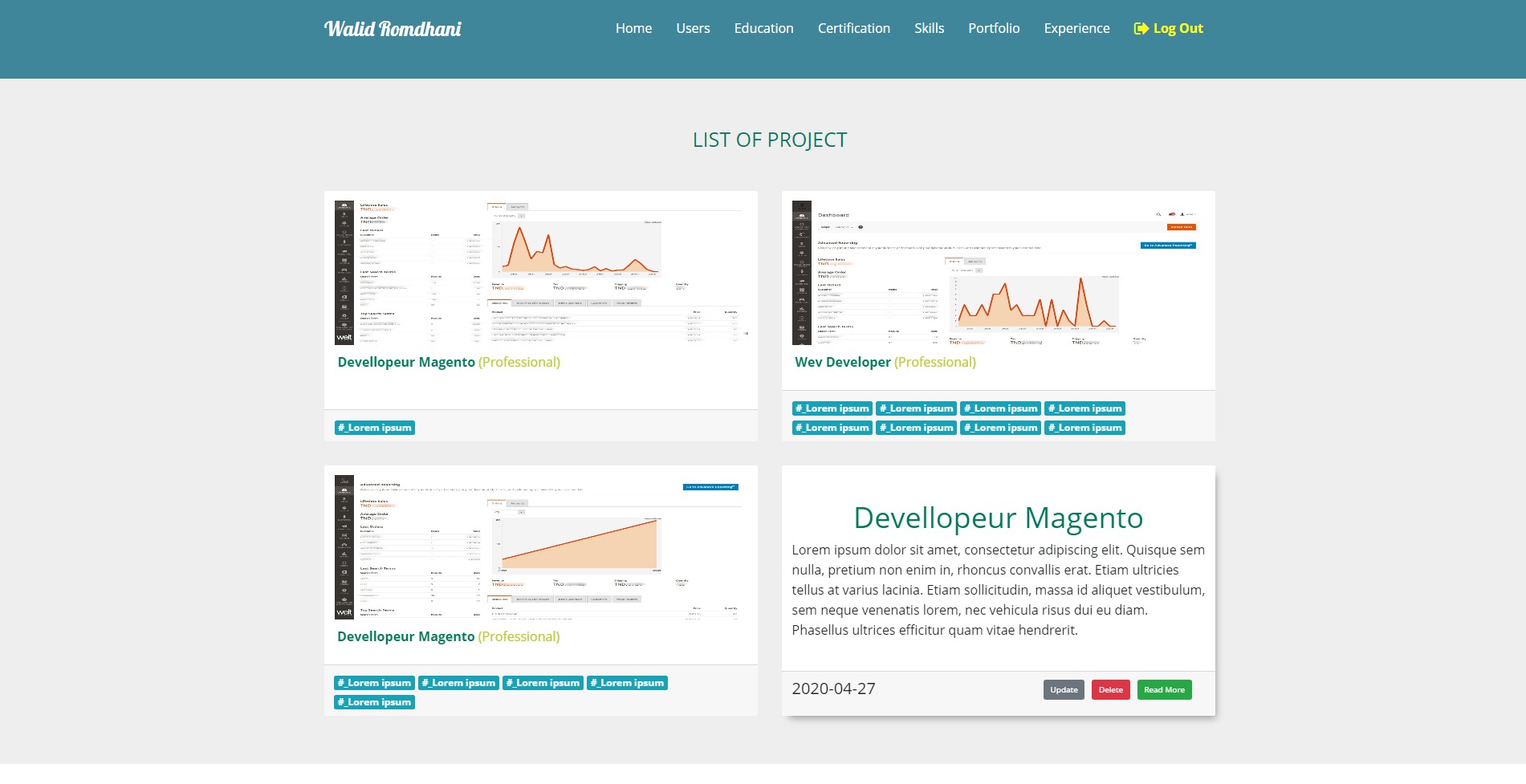Click last second-row tag on Wev Developer card

(1085, 428)
